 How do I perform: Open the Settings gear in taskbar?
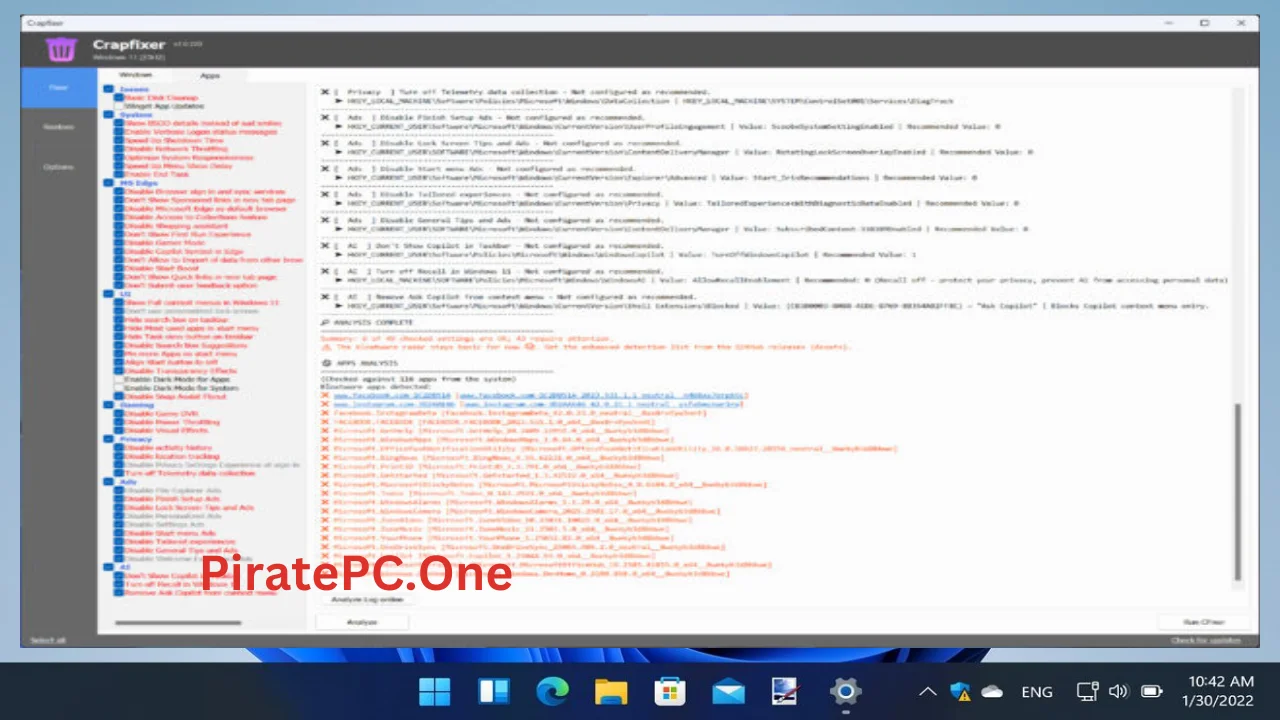click(845, 691)
